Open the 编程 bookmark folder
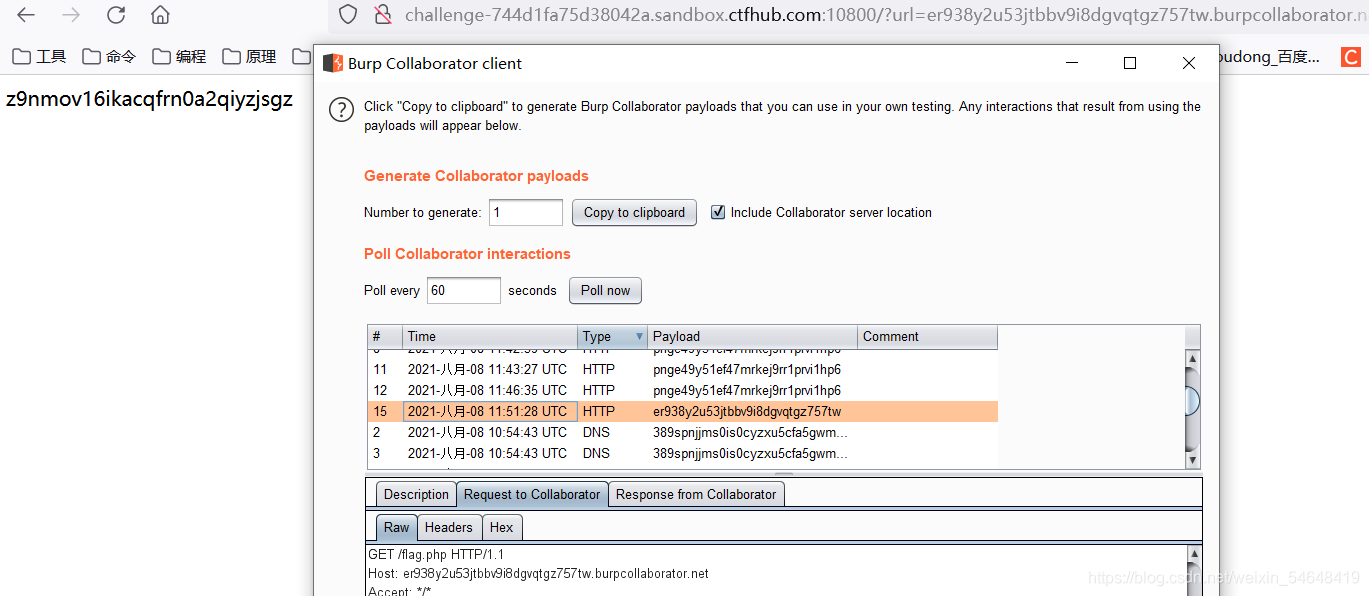This screenshot has width=1369, height=596. tap(179, 57)
